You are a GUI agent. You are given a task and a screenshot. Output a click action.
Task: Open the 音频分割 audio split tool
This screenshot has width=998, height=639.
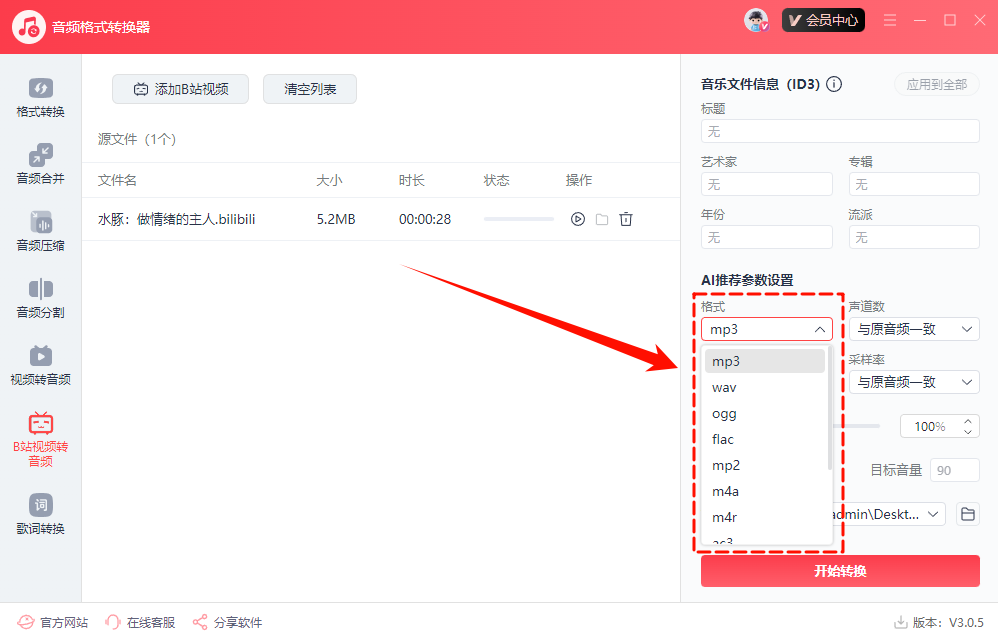click(x=40, y=297)
